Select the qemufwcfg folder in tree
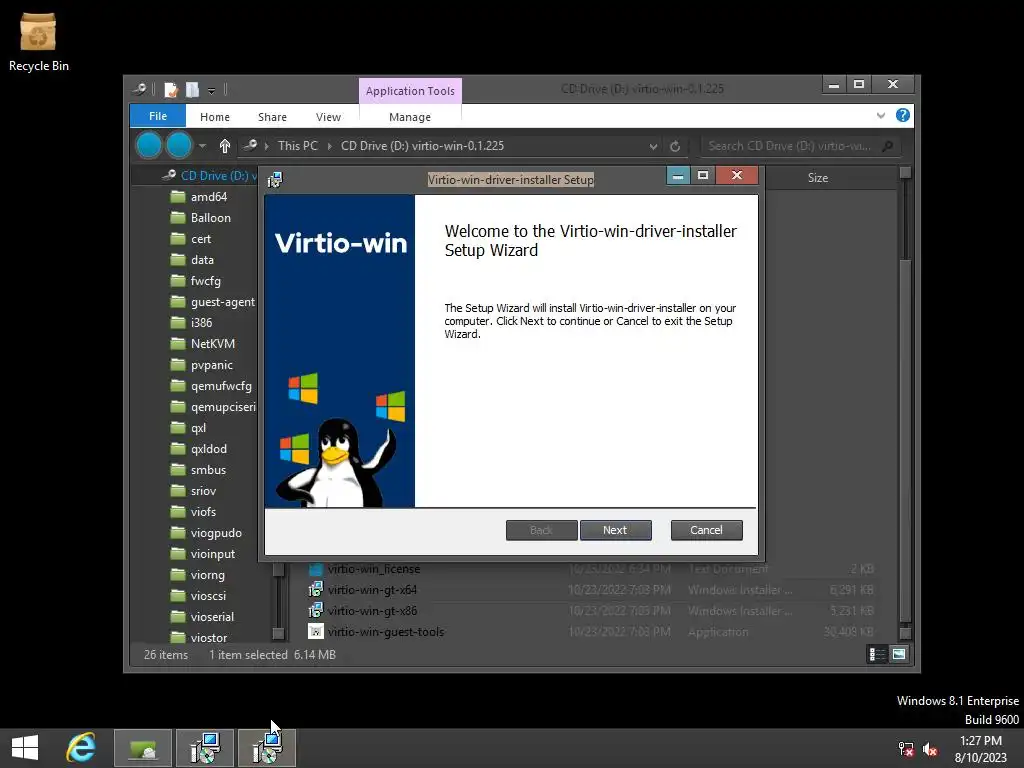This screenshot has width=1024, height=768. tap(211, 386)
